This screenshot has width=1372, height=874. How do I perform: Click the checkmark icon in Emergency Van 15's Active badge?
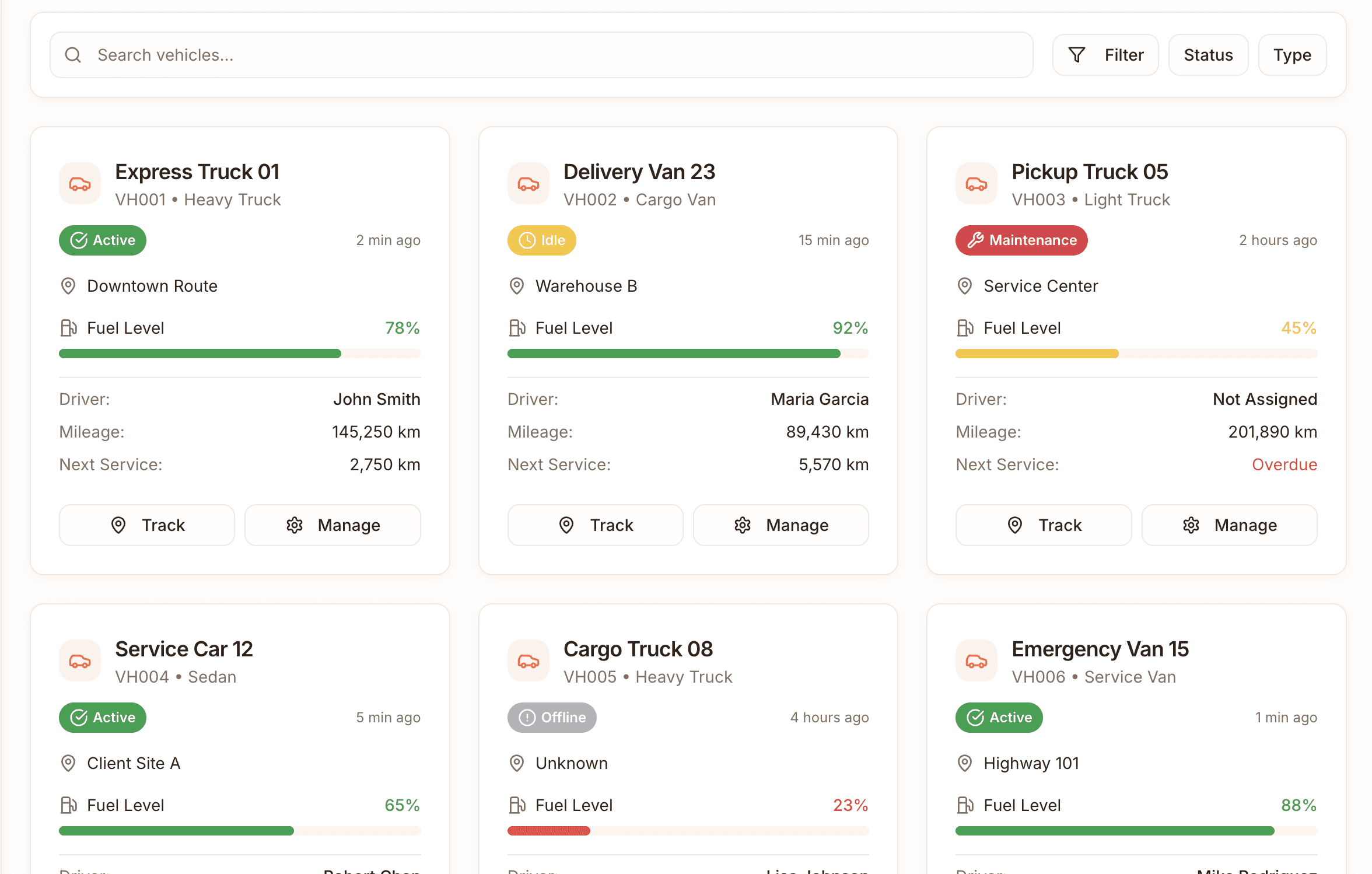click(974, 717)
